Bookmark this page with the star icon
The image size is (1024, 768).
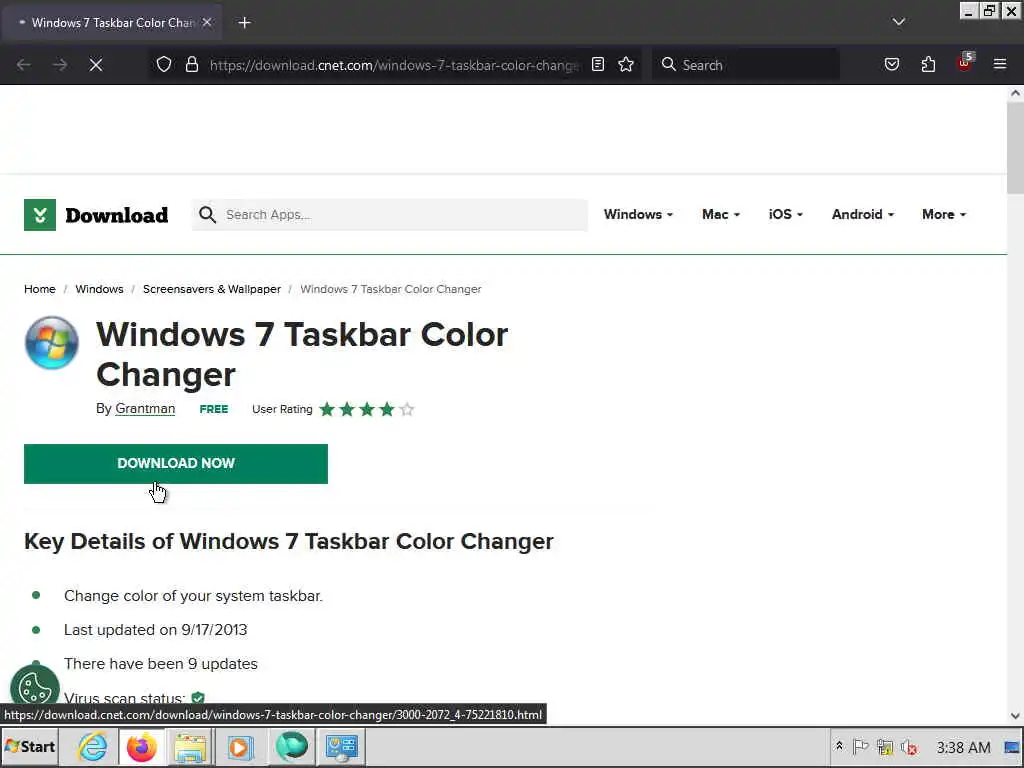626,64
